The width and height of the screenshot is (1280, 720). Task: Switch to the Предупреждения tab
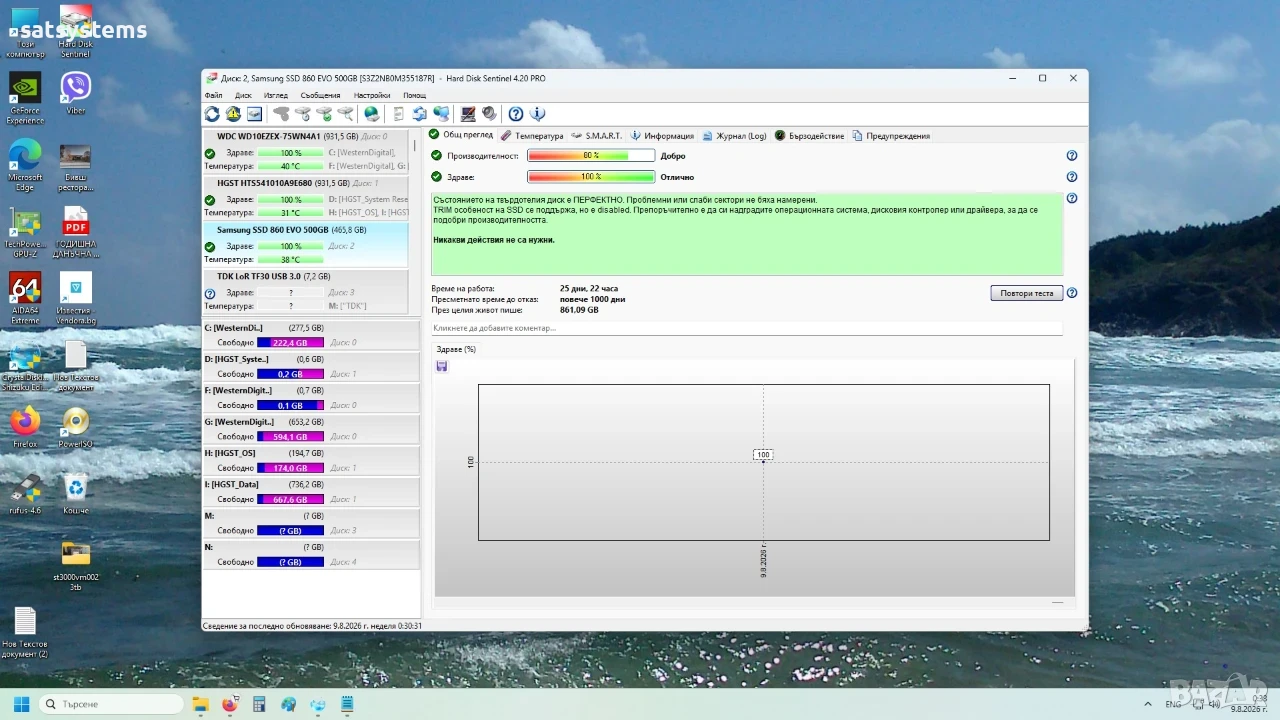point(891,136)
